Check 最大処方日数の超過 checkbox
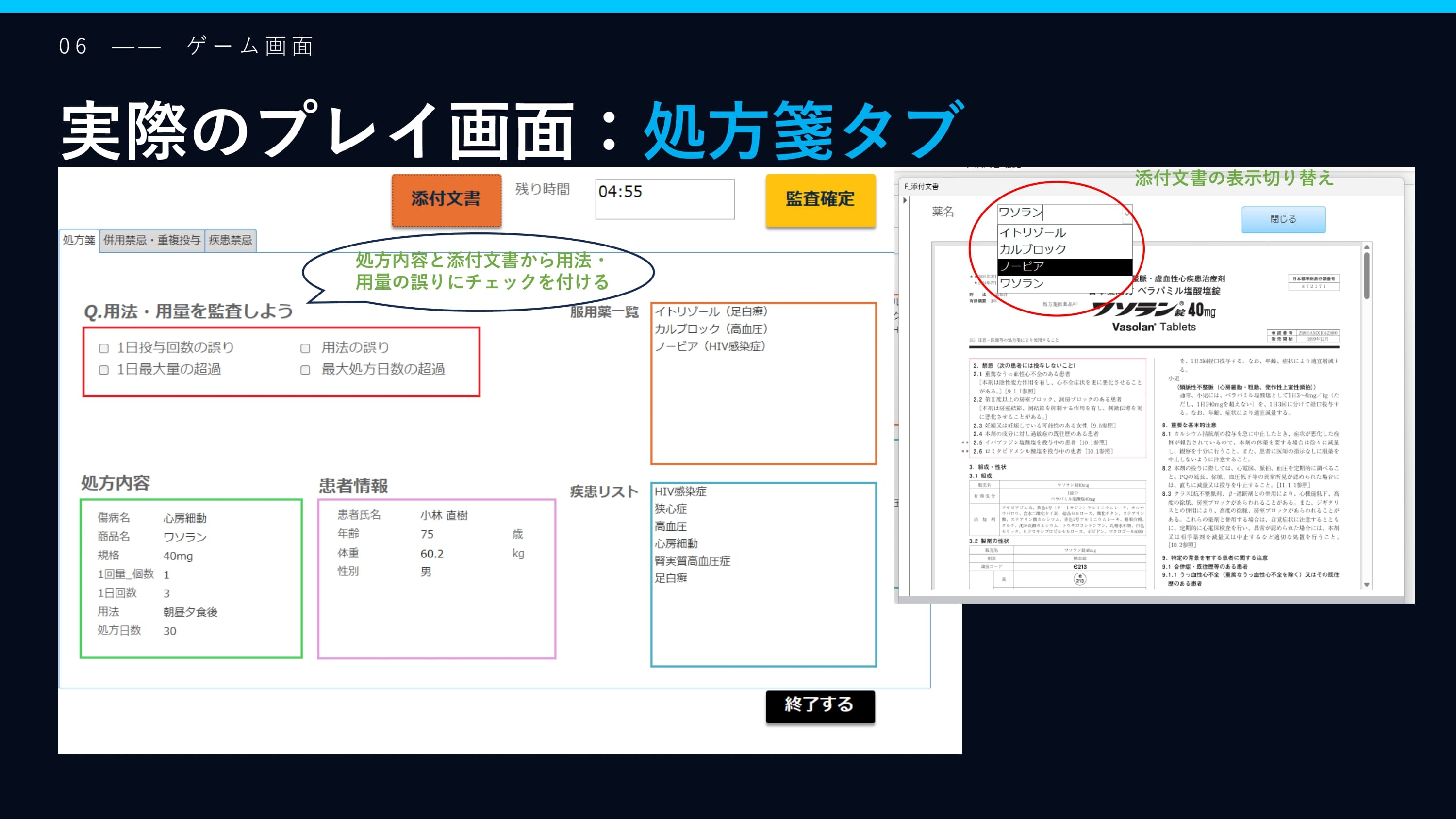The width and height of the screenshot is (1456, 819). pos(305,370)
